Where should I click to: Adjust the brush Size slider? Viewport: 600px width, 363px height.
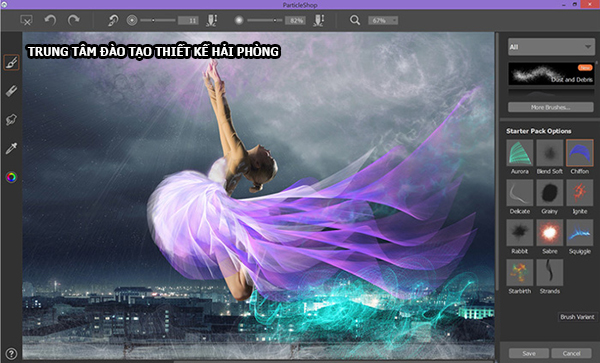(x=158, y=20)
